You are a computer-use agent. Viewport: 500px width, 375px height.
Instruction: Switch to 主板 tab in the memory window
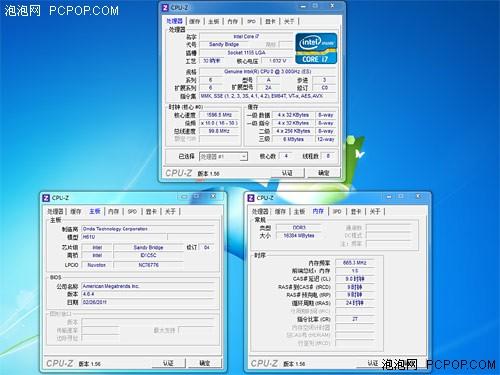pyautogui.click(x=299, y=211)
